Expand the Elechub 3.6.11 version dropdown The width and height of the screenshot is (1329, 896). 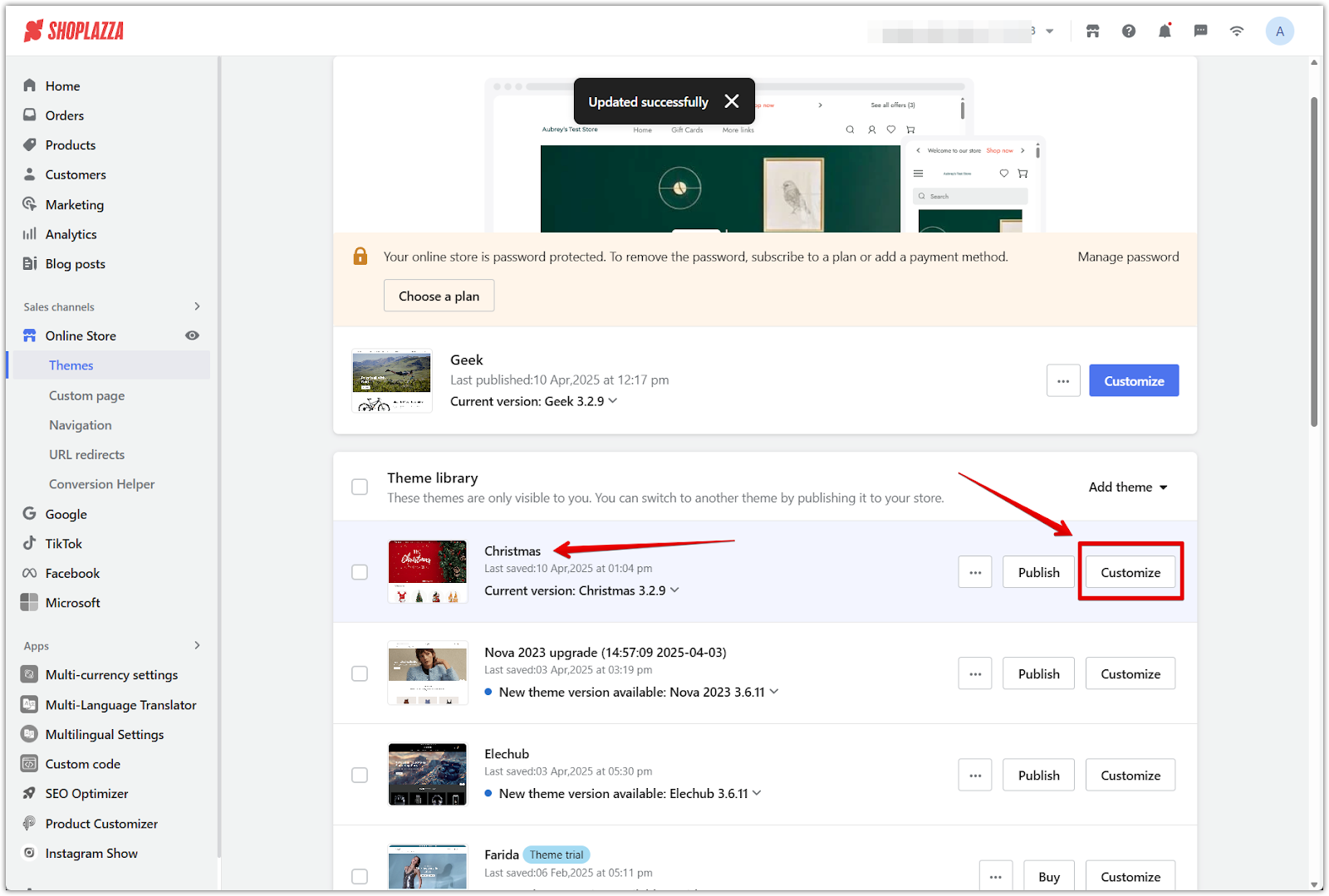757,792
